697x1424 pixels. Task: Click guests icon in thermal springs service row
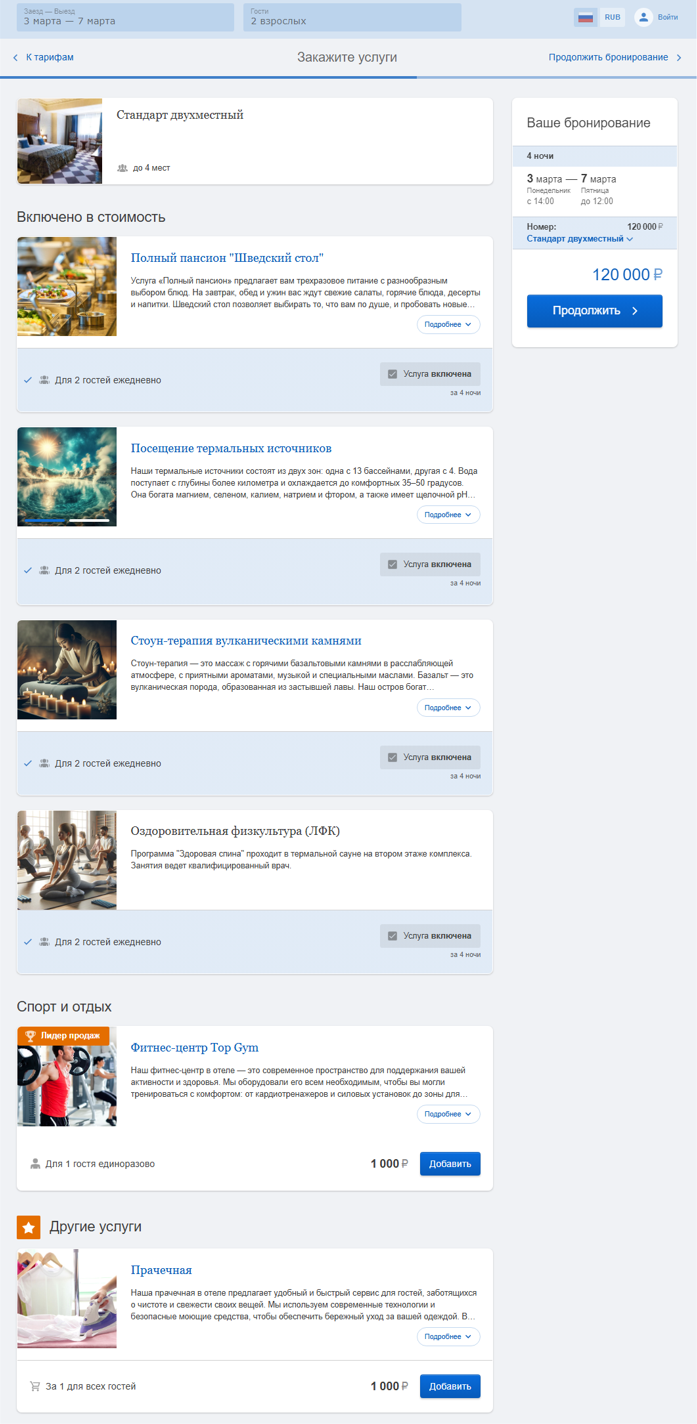tap(44, 571)
